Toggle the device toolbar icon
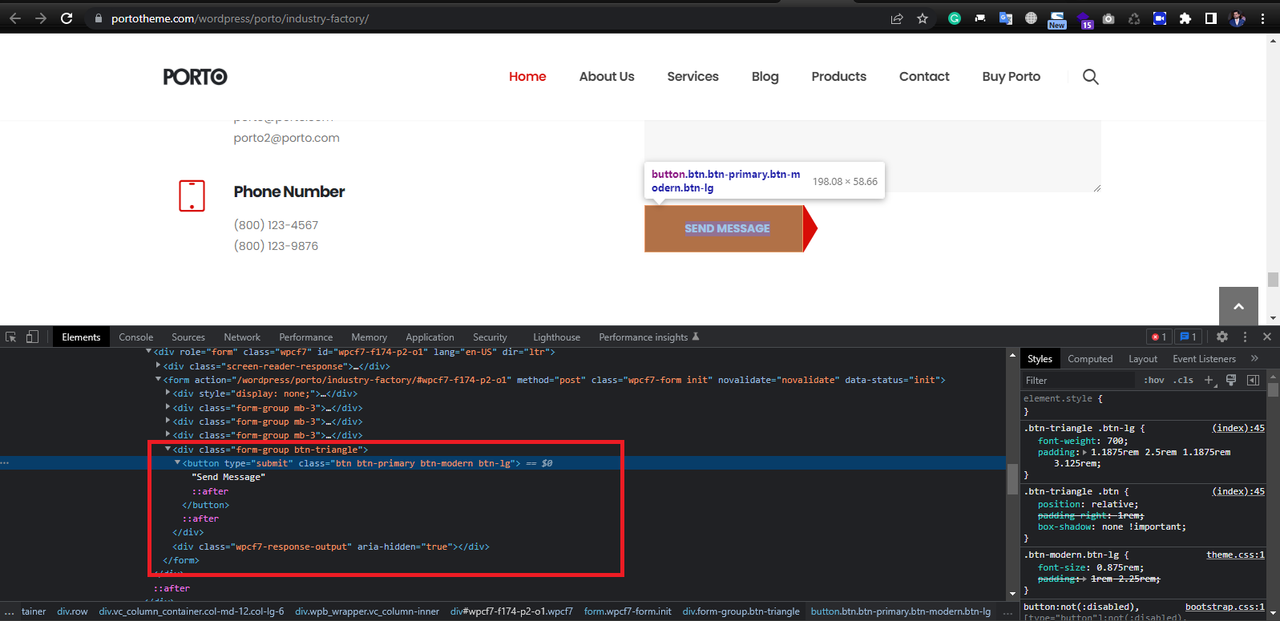Screen dimensions: 1280x621 pyautogui.click(x=32, y=337)
